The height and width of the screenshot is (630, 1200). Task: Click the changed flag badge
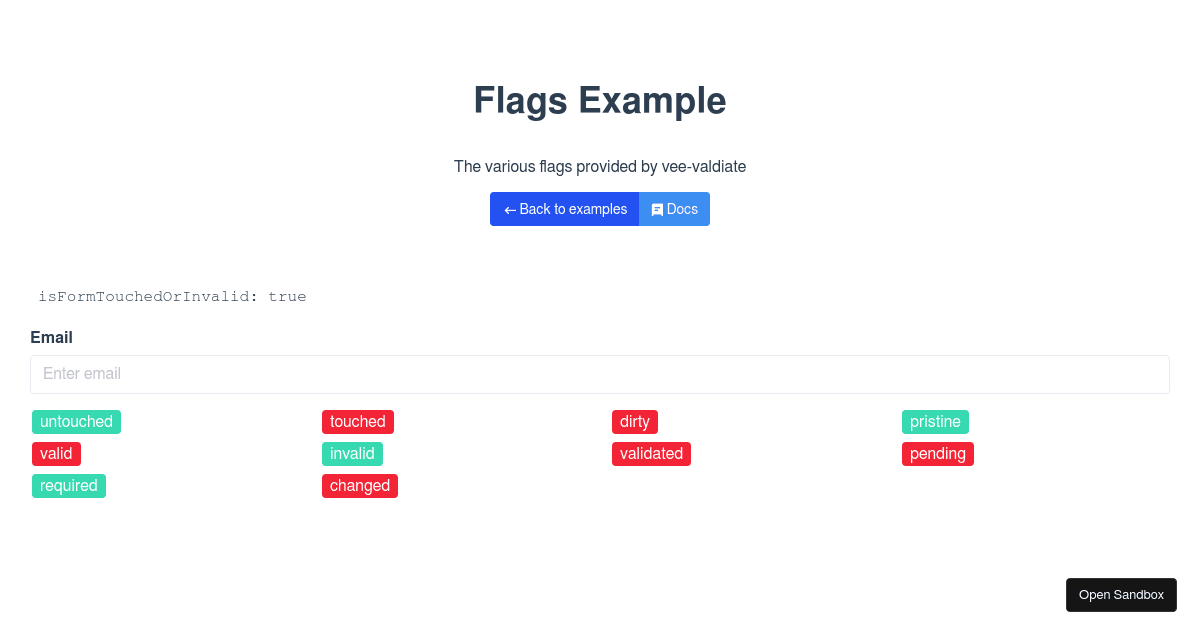point(360,486)
